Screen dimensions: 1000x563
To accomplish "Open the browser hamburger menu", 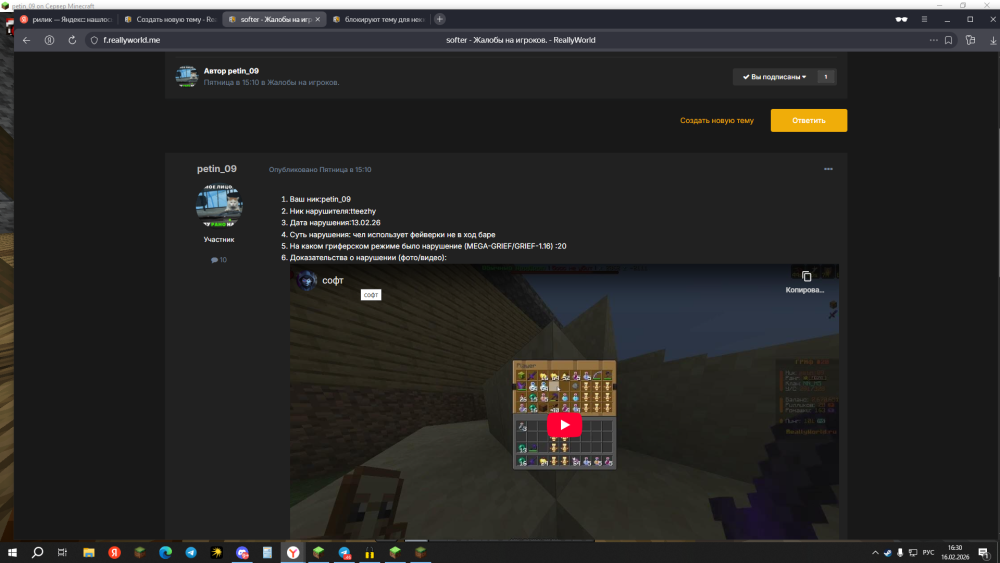I will (x=924, y=19).
